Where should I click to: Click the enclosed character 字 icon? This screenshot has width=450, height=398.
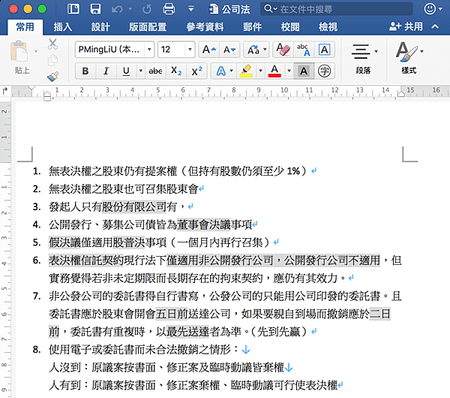[x=324, y=71]
